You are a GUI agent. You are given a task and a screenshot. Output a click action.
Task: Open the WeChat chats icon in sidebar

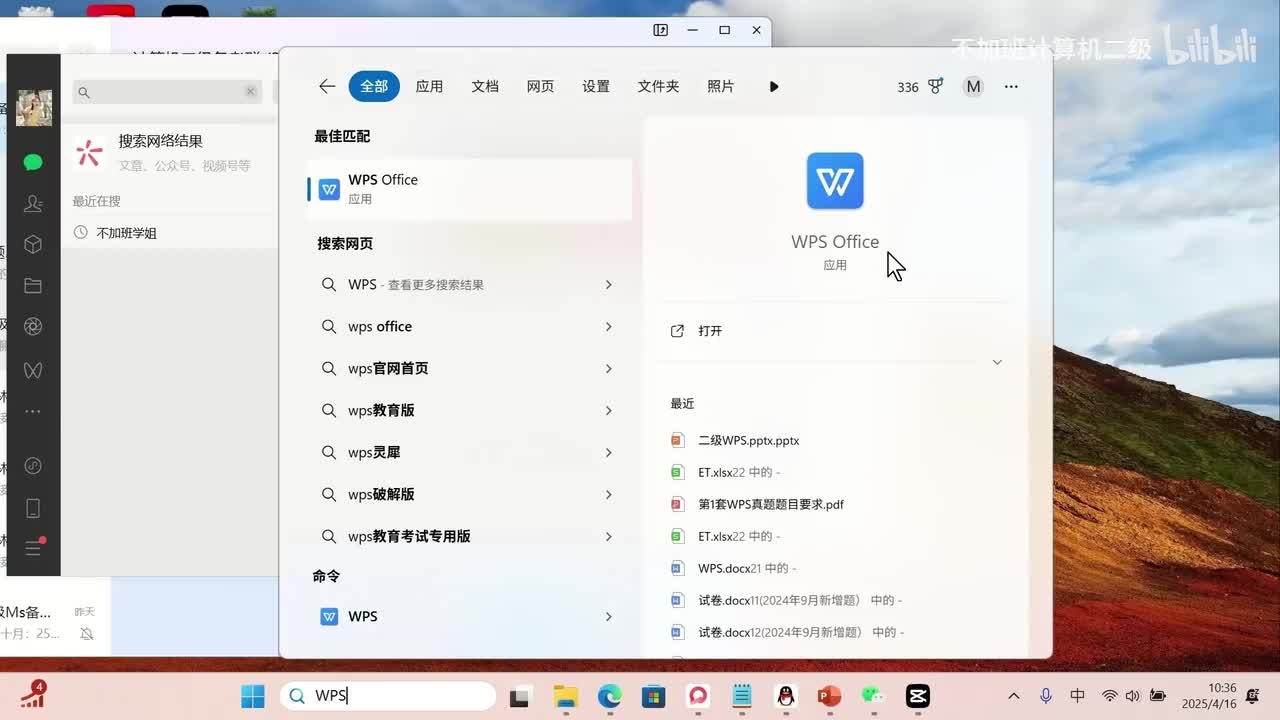pyautogui.click(x=33, y=162)
